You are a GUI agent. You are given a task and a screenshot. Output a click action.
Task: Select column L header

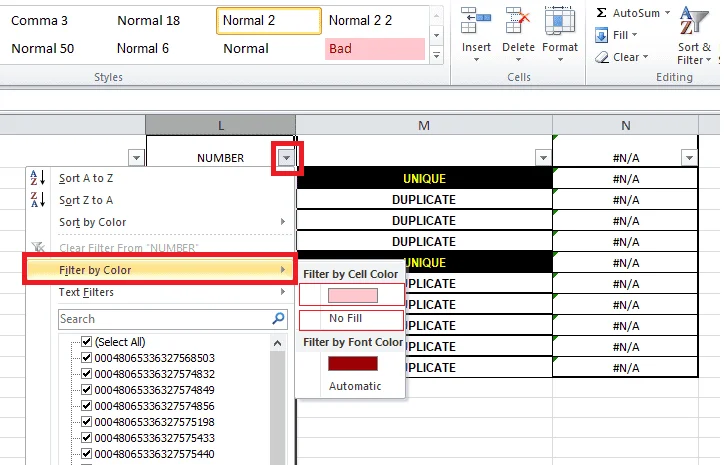[x=221, y=125]
